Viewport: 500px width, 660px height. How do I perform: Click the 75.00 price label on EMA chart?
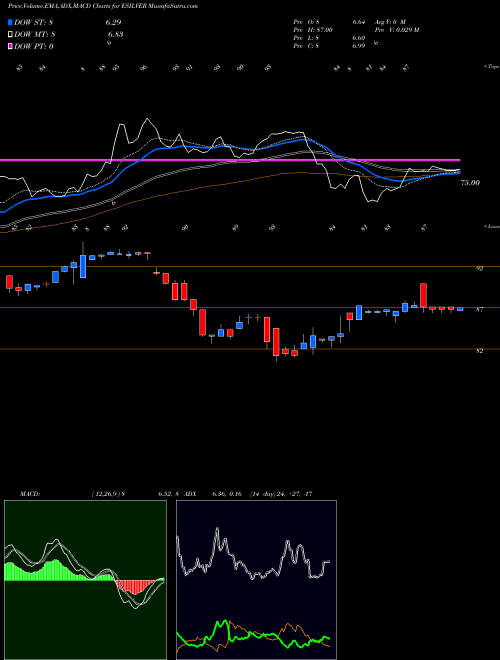coord(470,183)
